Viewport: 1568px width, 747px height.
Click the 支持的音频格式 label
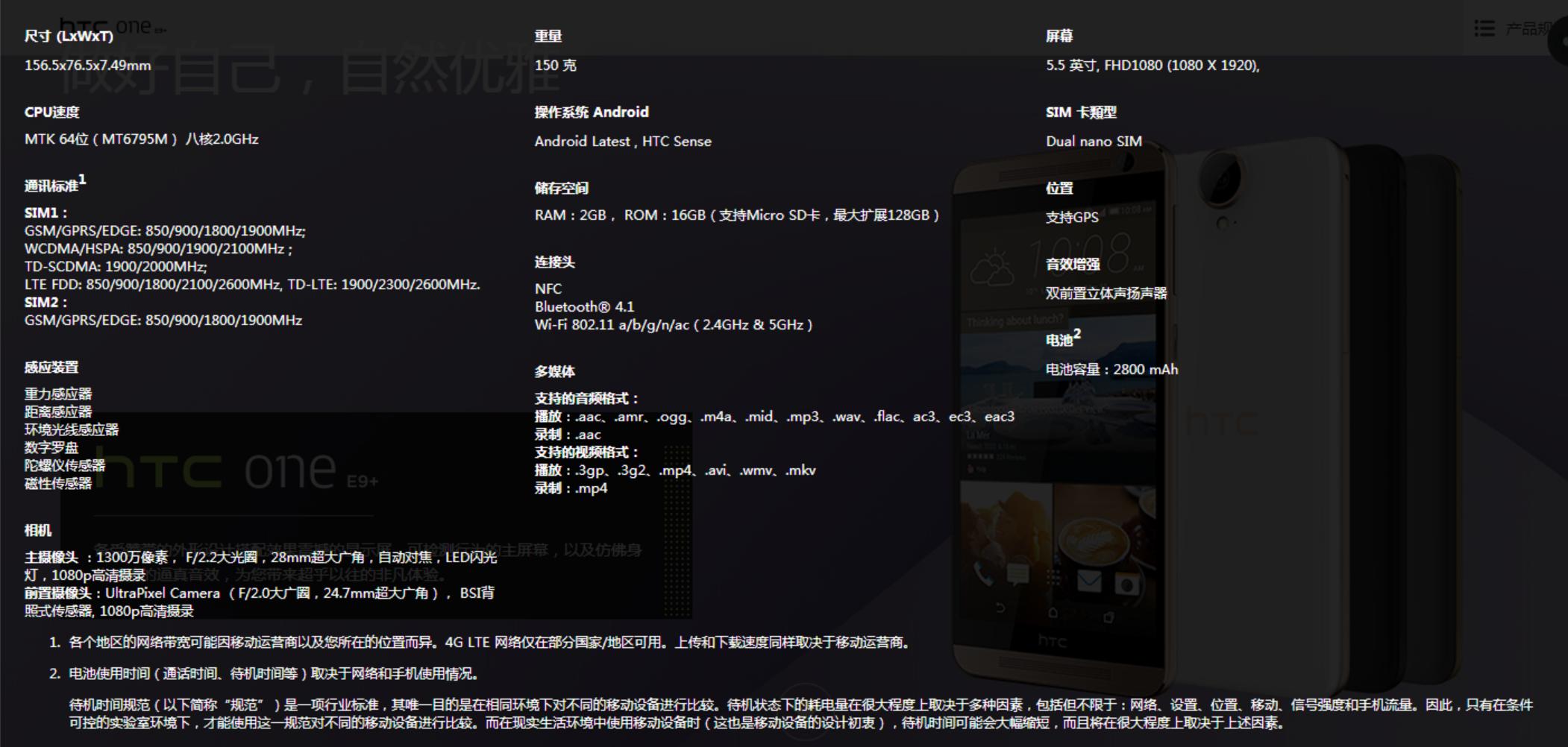pos(587,398)
